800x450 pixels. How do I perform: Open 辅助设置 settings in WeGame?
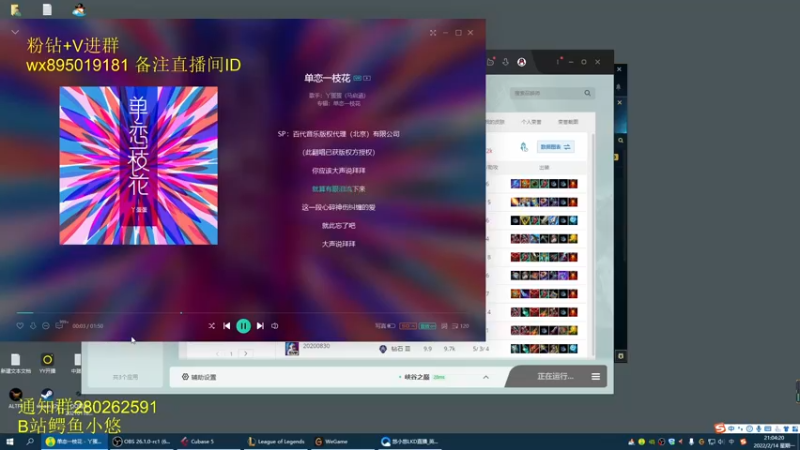pos(199,377)
